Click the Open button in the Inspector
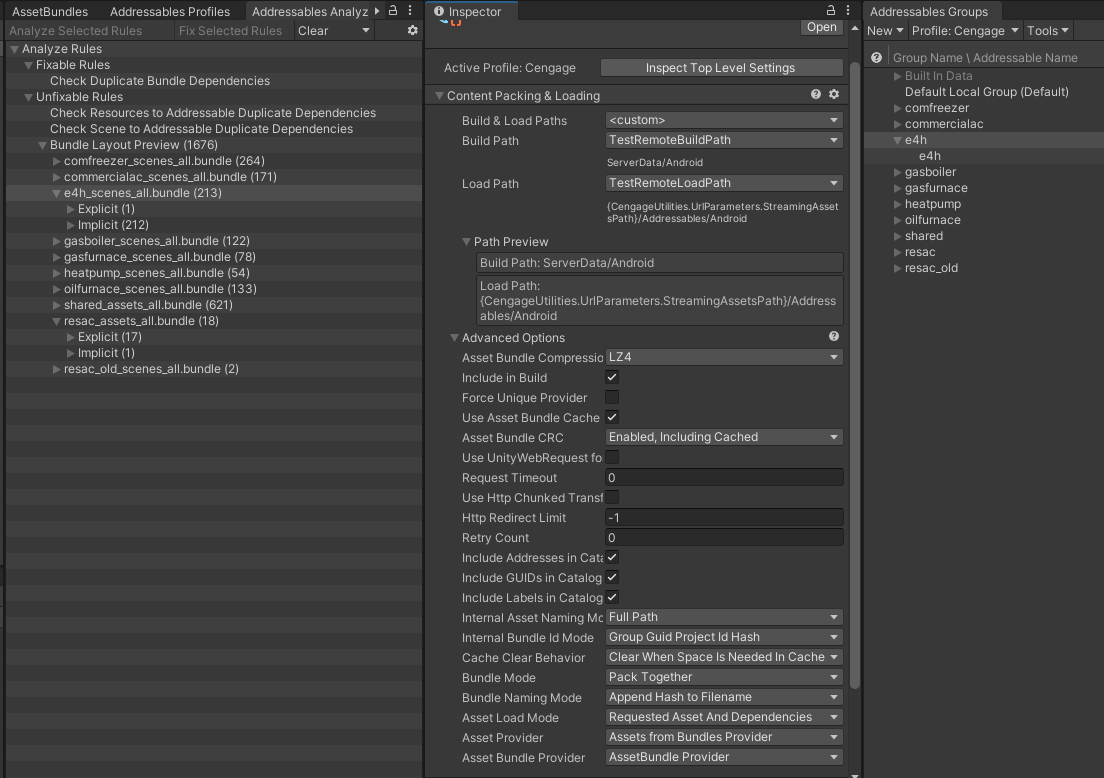 821,27
